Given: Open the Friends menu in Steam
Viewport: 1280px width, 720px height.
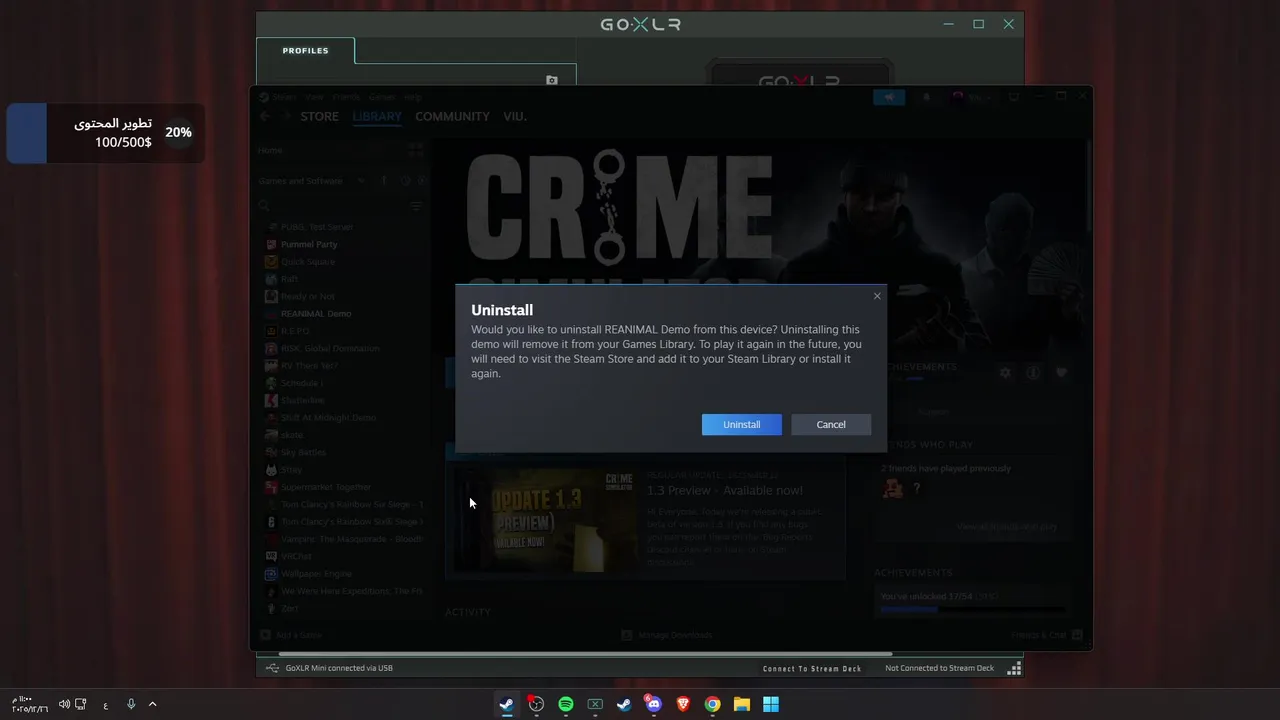Looking at the screenshot, I should [346, 97].
